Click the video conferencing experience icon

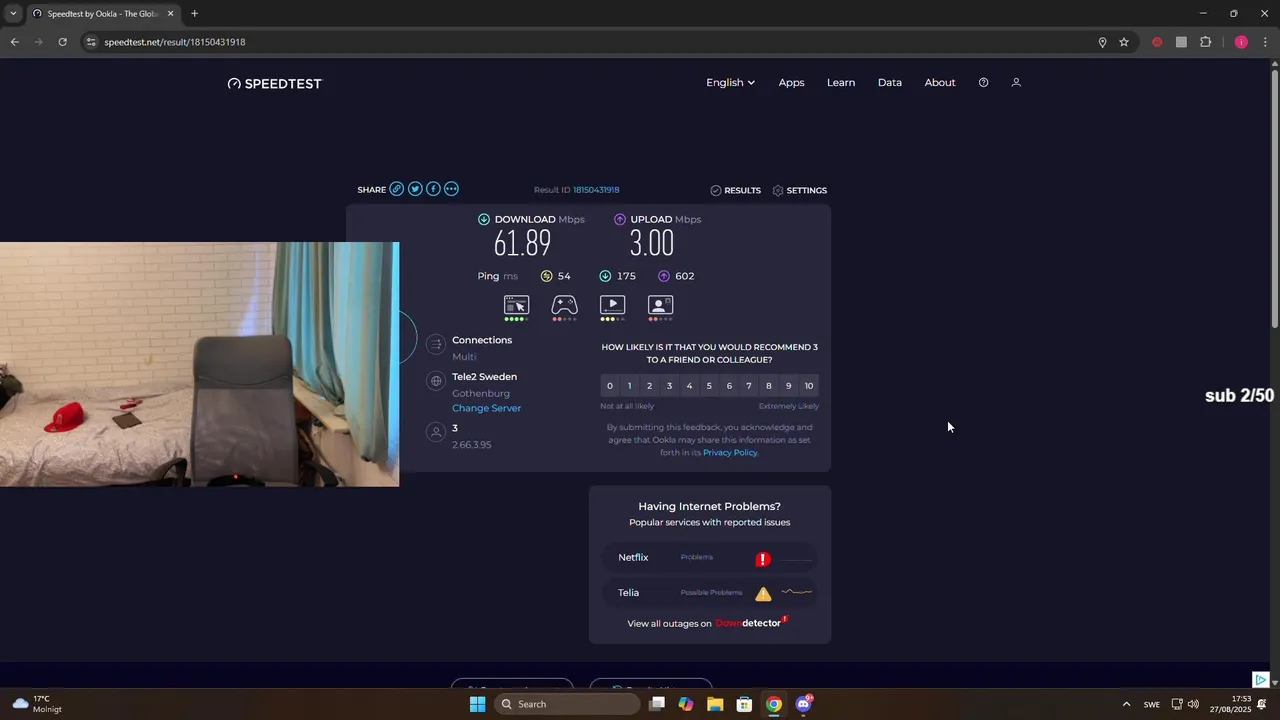point(660,305)
